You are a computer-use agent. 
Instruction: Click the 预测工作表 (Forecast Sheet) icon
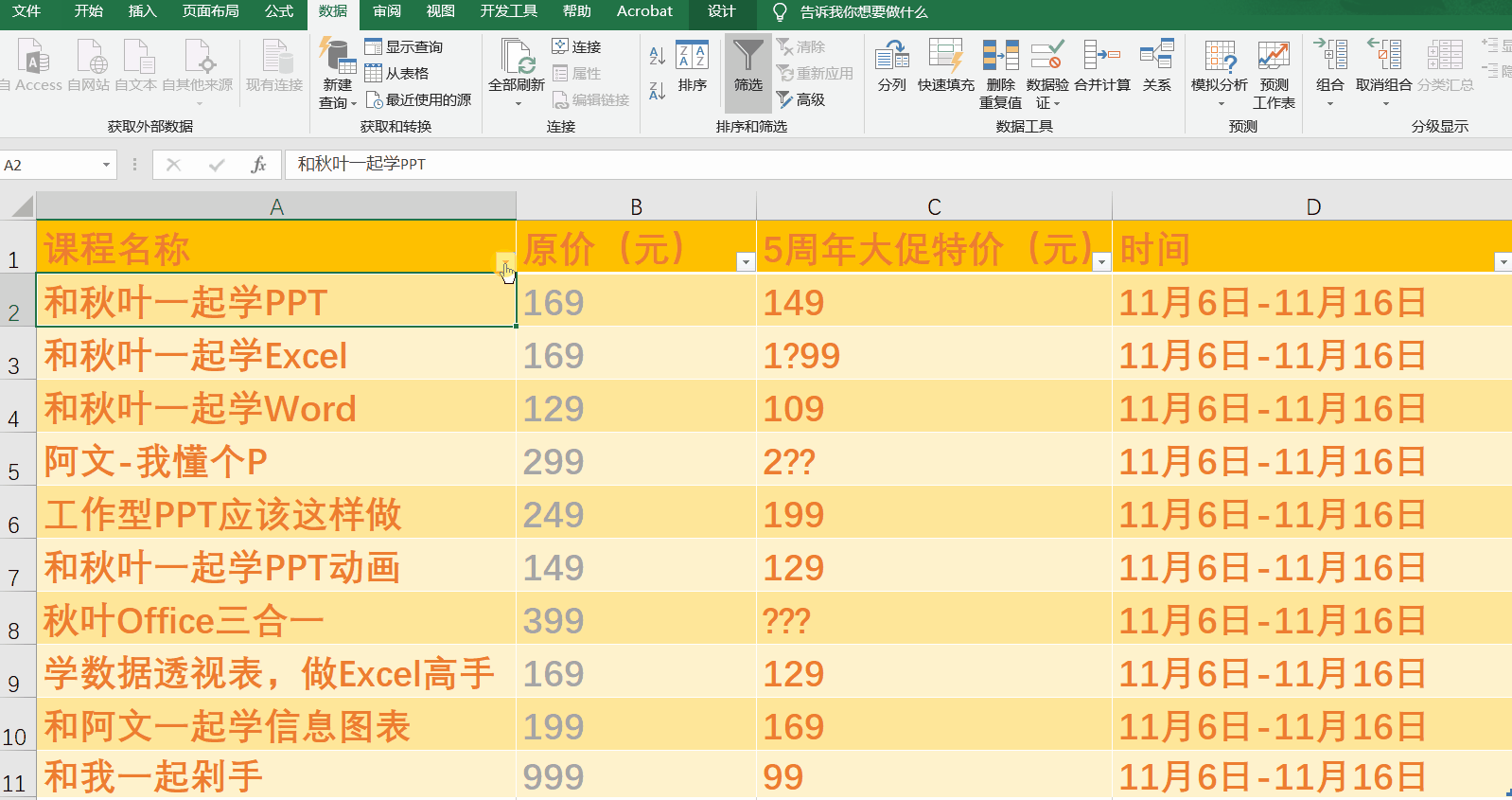(1274, 74)
